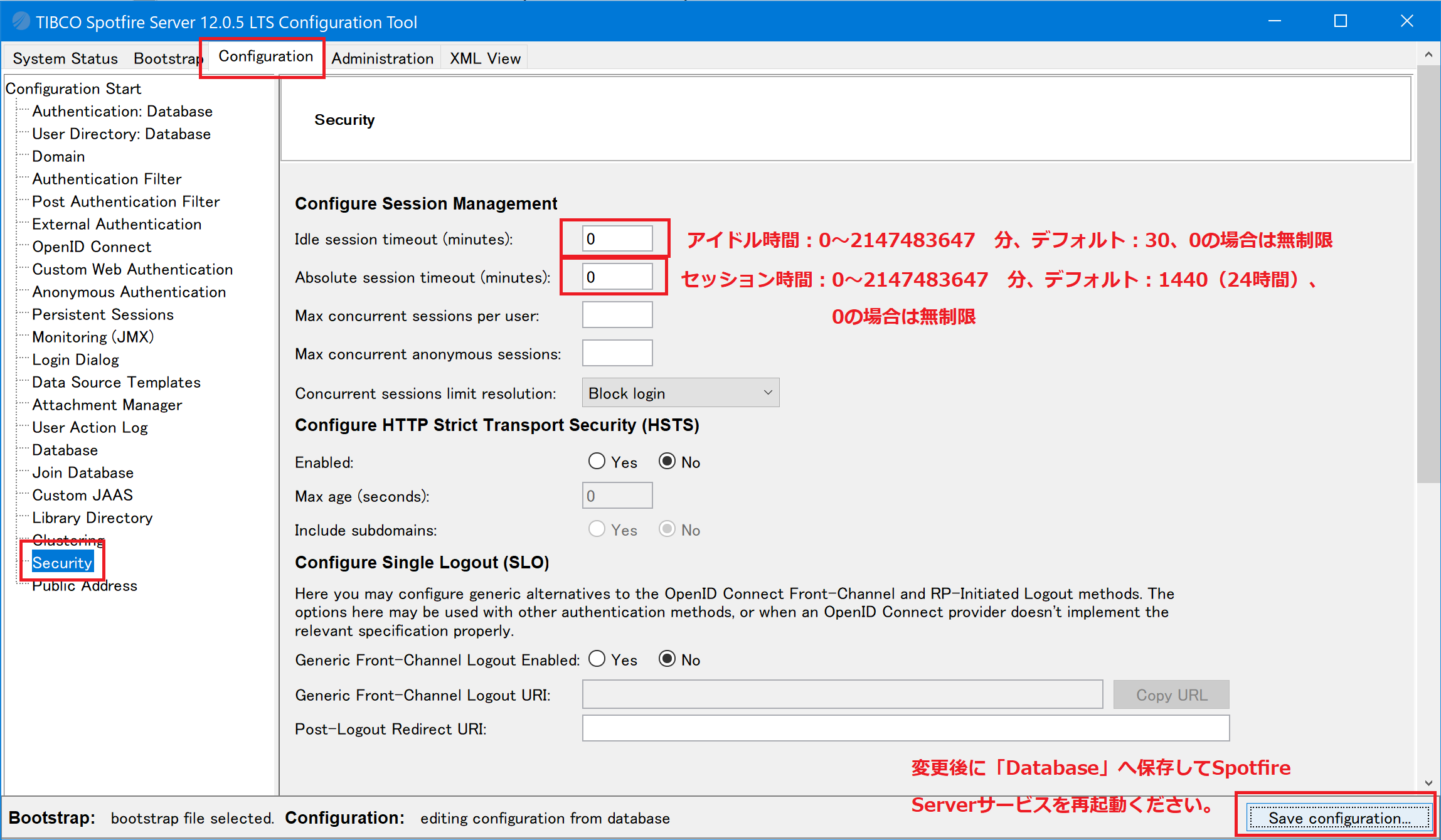Select Custom JAAS node
The height and width of the screenshot is (840, 1441).
tap(82, 495)
